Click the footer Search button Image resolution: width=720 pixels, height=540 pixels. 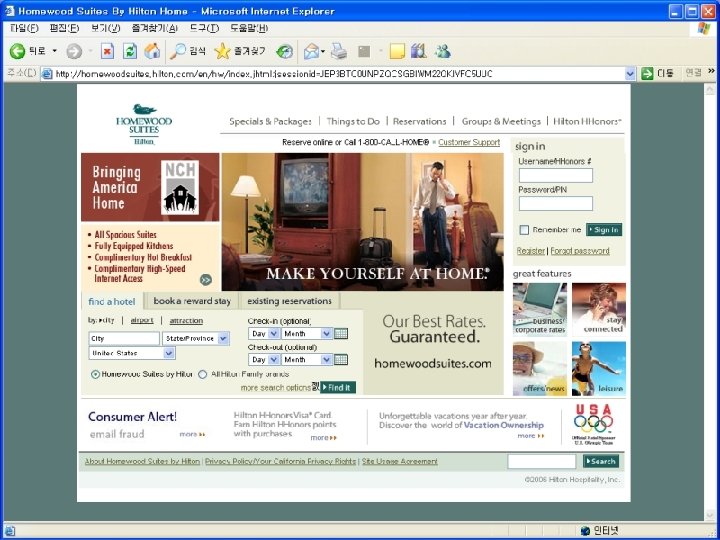tap(601, 461)
